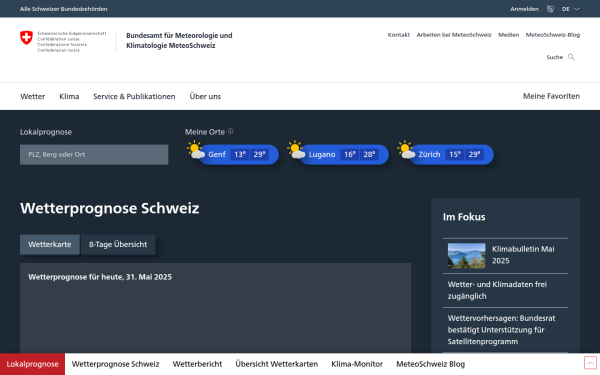Click the Swiss coat of arms logo
This screenshot has height=375, width=600.
click(26, 38)
